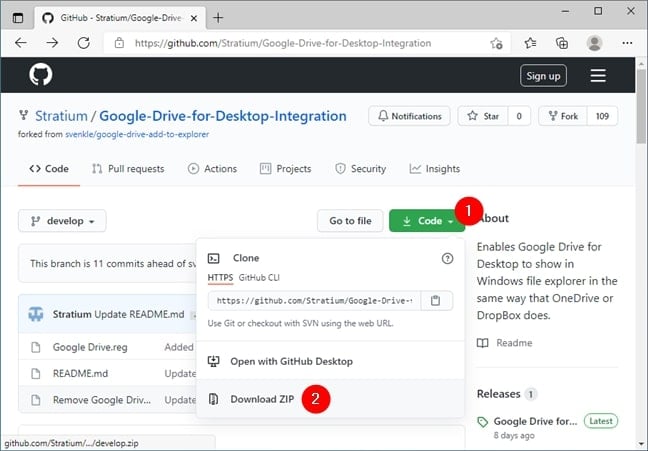Open the Actions tab
The image size is (648, 451).
212,169
